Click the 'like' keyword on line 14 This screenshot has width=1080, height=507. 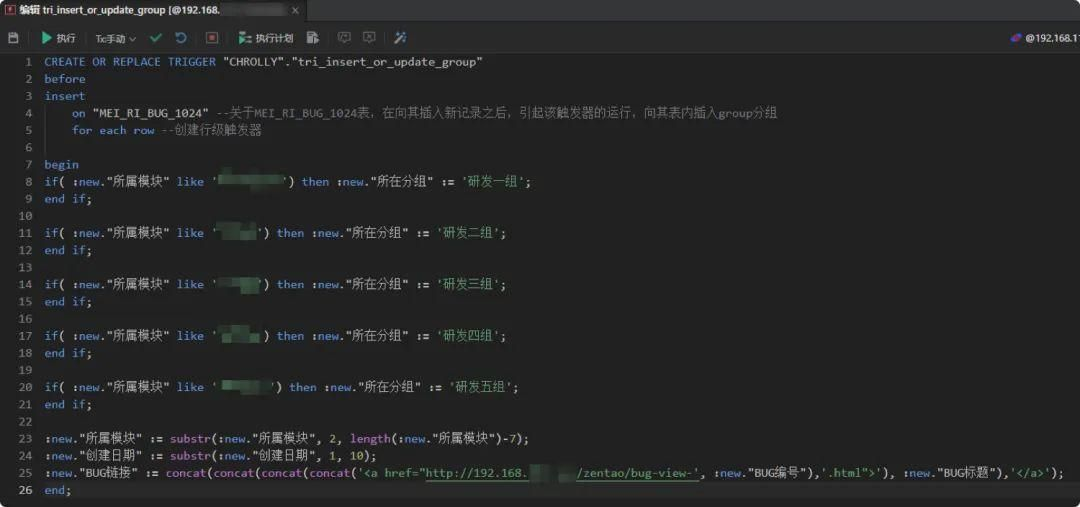tap(190, 284)
